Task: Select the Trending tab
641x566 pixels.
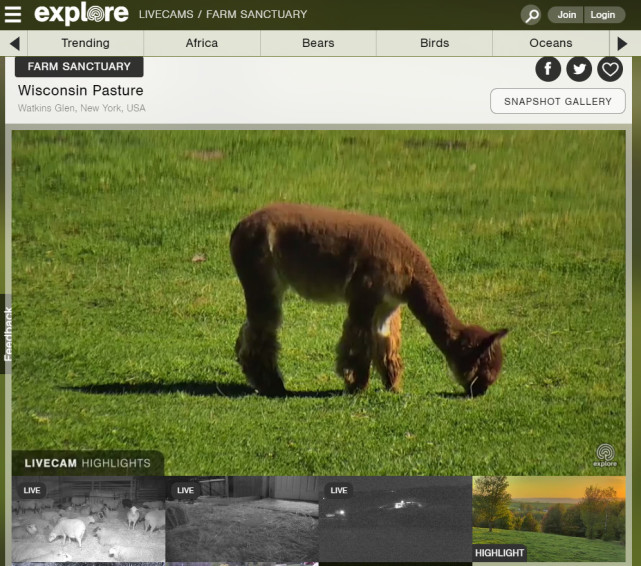Action: (x=85, y=43)
